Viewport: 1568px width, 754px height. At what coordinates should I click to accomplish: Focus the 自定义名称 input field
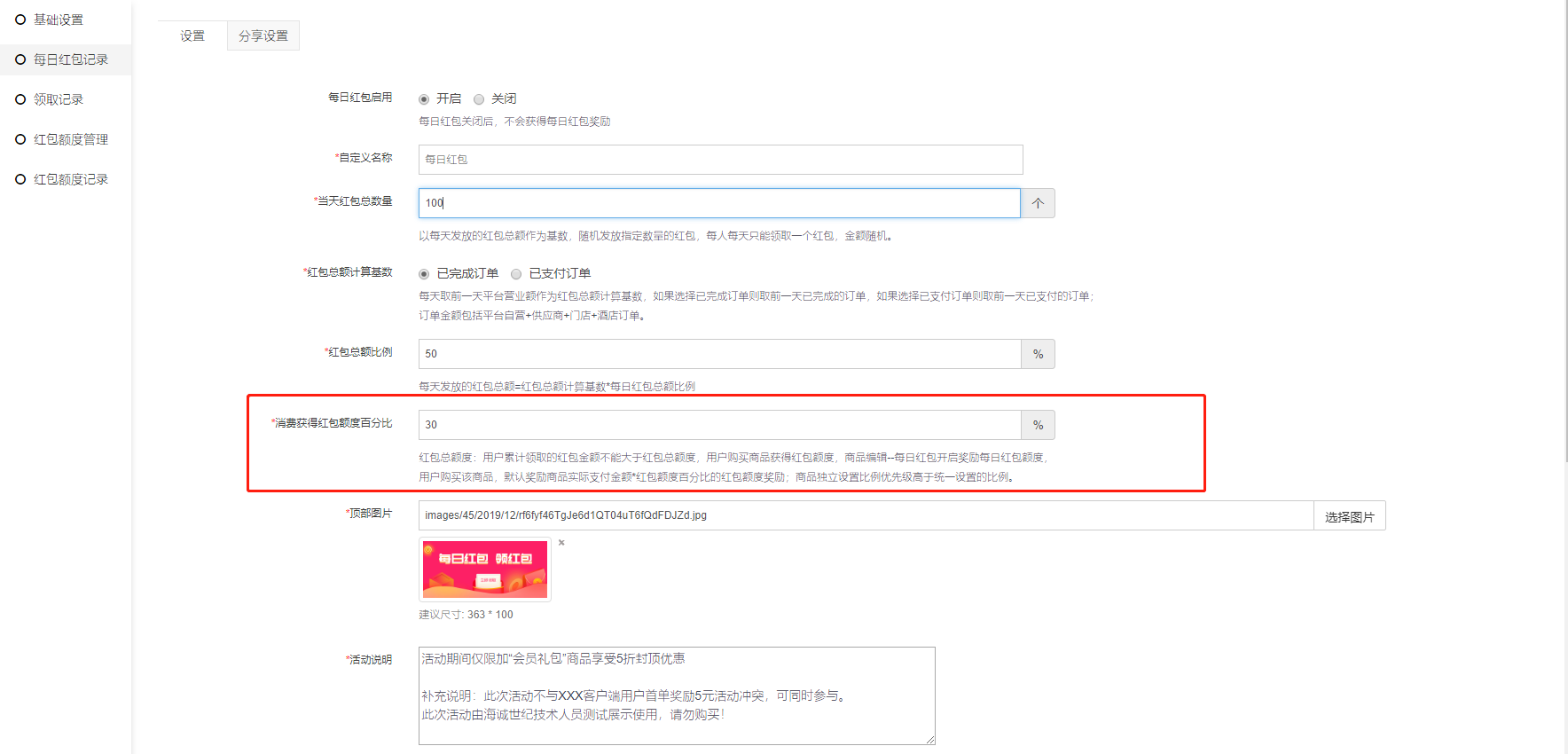point(720,160)
